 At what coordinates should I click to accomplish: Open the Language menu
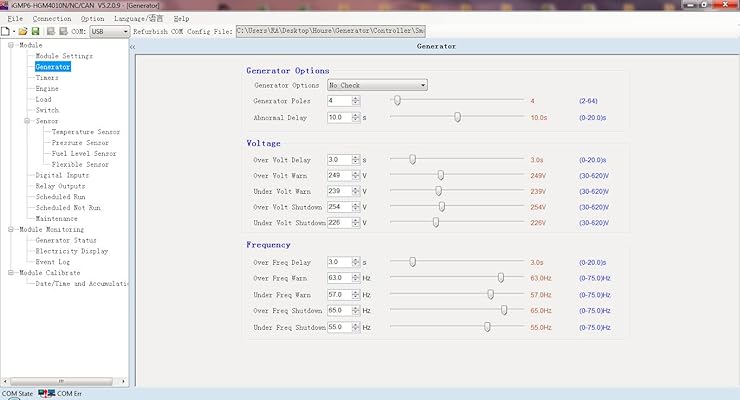(x=138, y=18)
